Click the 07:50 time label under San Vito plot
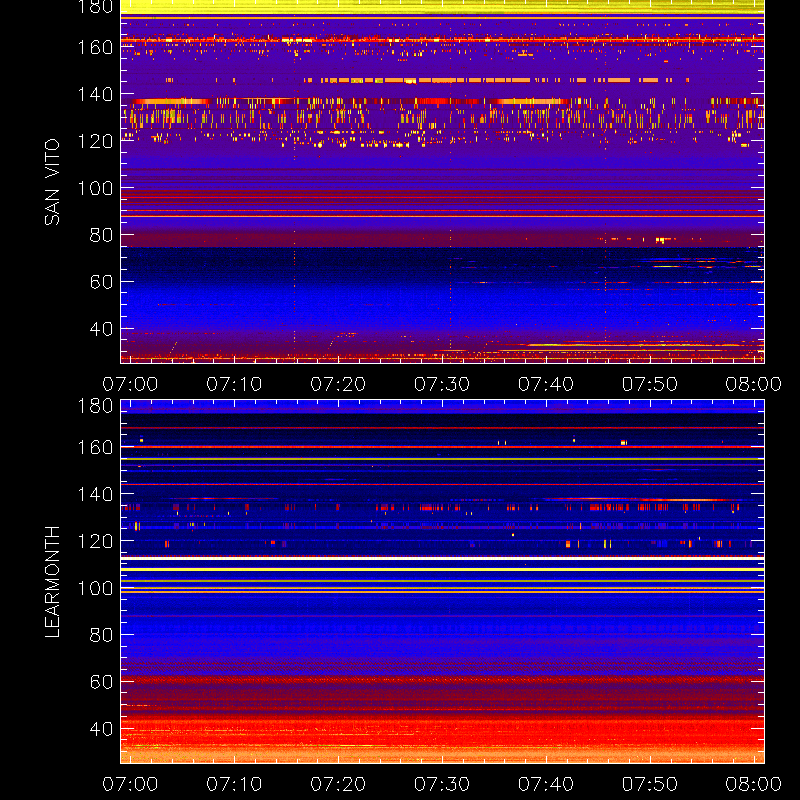This screenshot has width=800, height=800. click(650, 384)
